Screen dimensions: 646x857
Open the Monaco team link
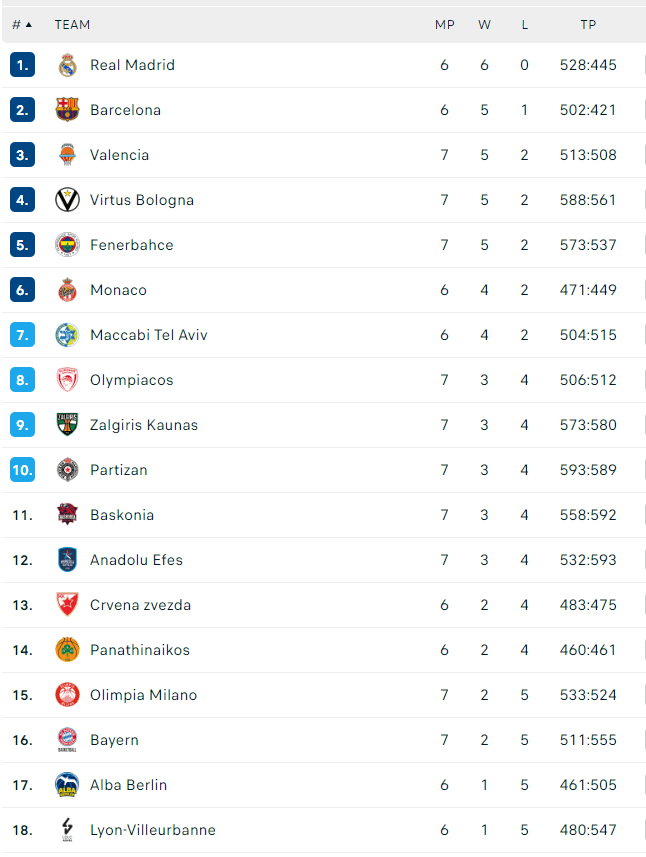[x=118, y=290]
